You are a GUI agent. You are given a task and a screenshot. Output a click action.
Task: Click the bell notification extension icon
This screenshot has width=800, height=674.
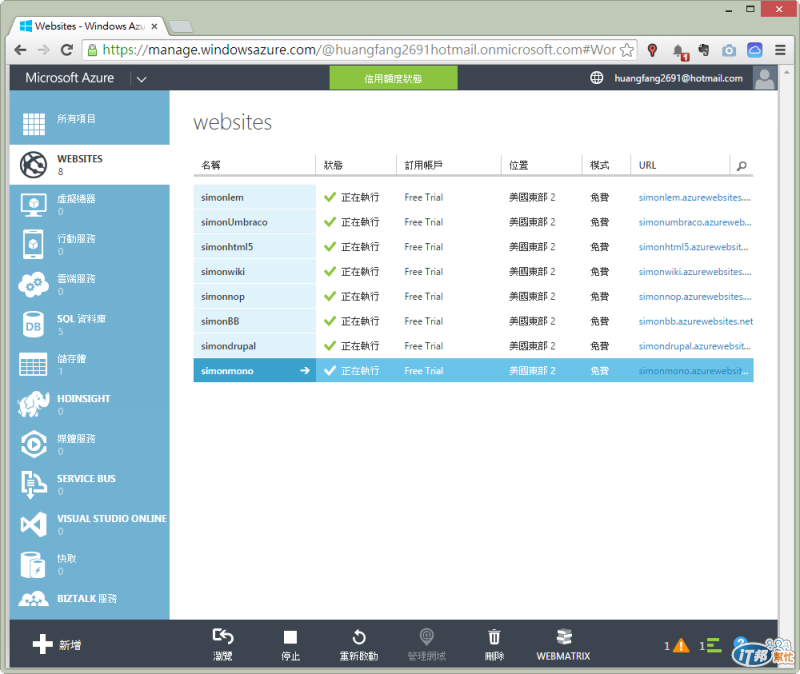coord(680,52)
